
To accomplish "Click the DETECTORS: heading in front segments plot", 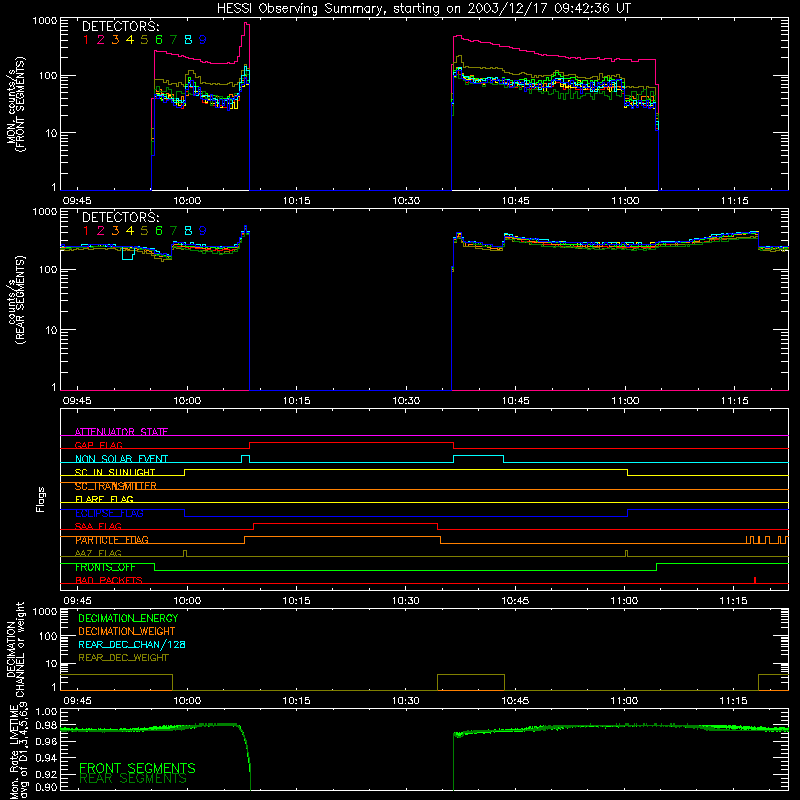I will [120, 27].
